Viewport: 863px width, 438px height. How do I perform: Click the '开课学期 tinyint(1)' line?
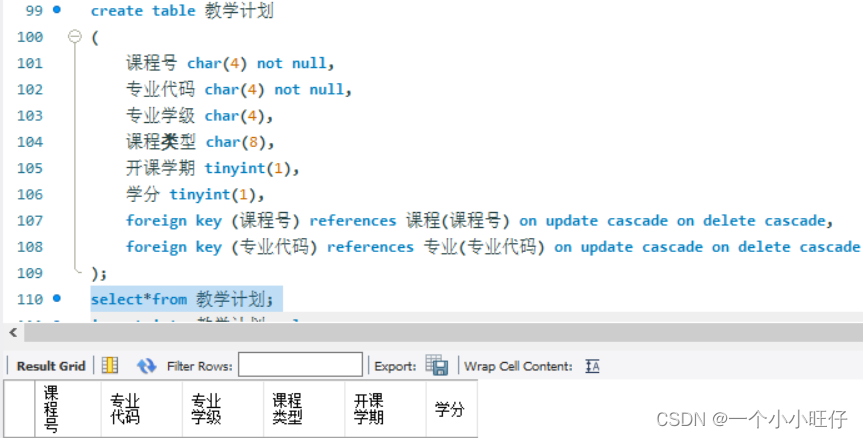212,168
